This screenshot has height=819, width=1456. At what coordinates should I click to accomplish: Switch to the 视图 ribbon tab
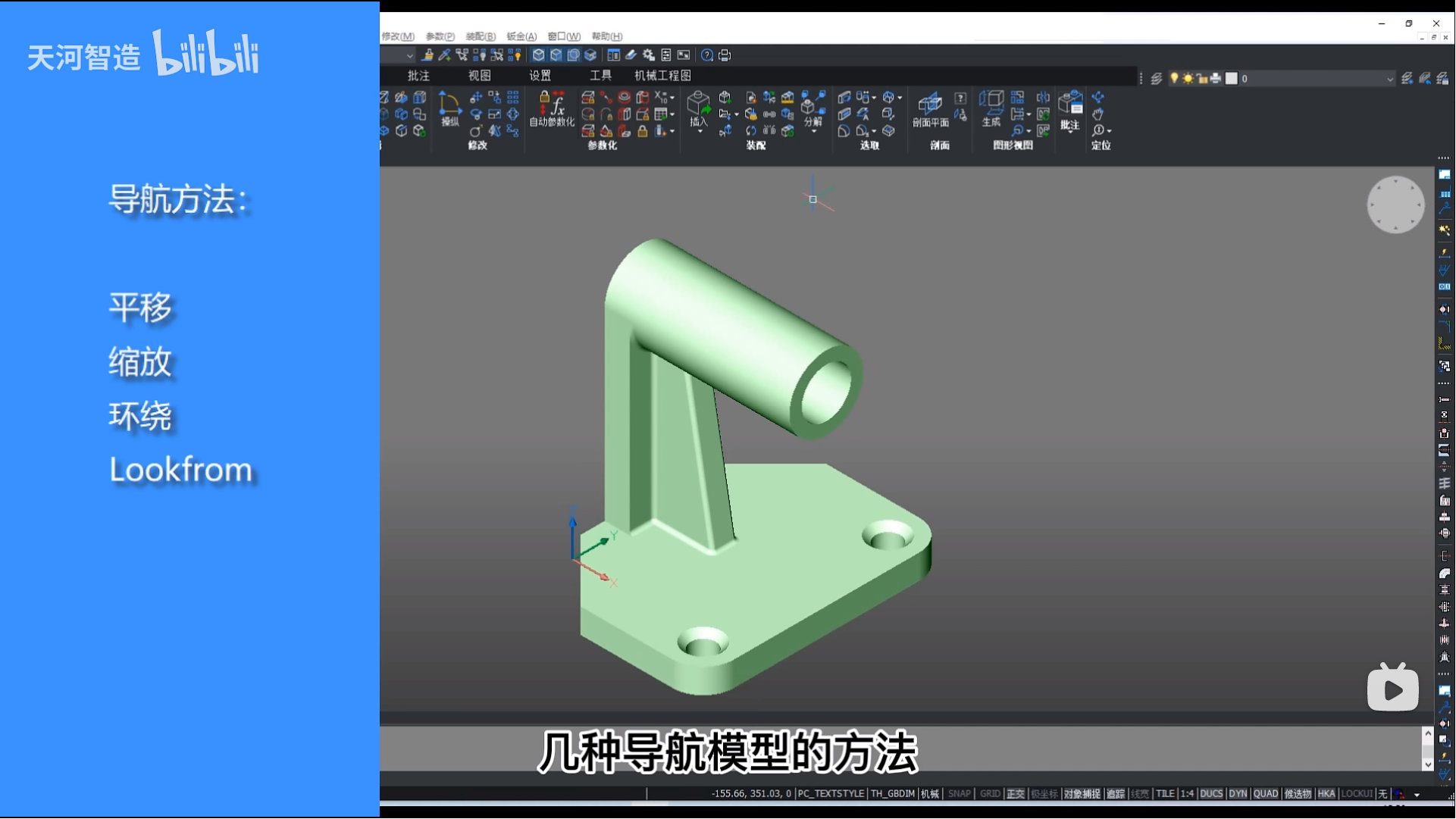click(479, 76)
